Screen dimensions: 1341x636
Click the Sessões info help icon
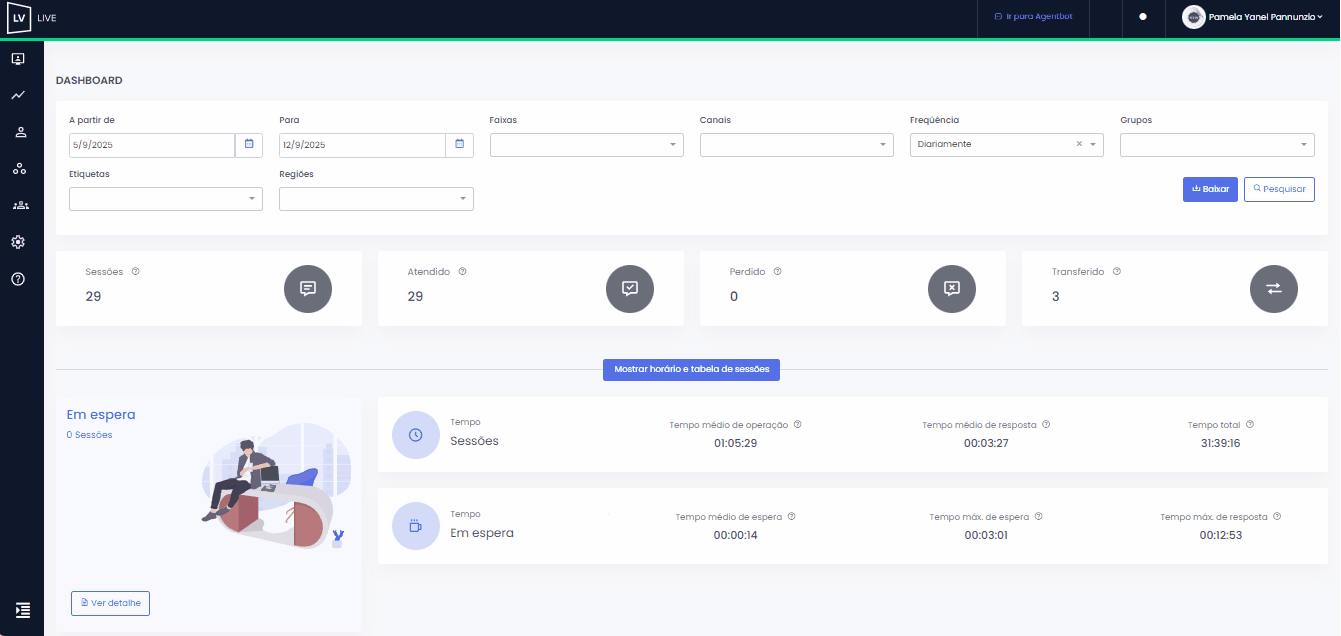pos(135,271)
